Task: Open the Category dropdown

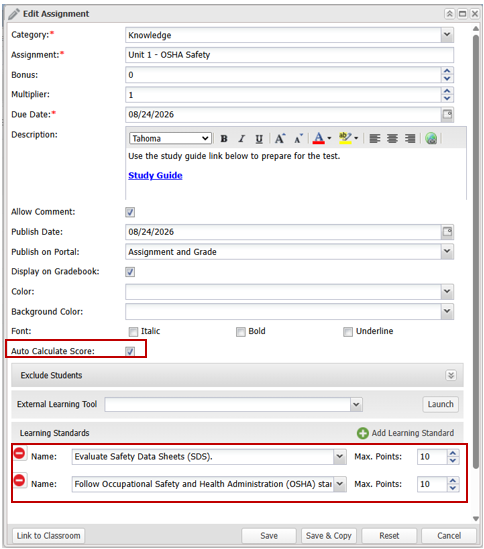Action: (447, 35)
